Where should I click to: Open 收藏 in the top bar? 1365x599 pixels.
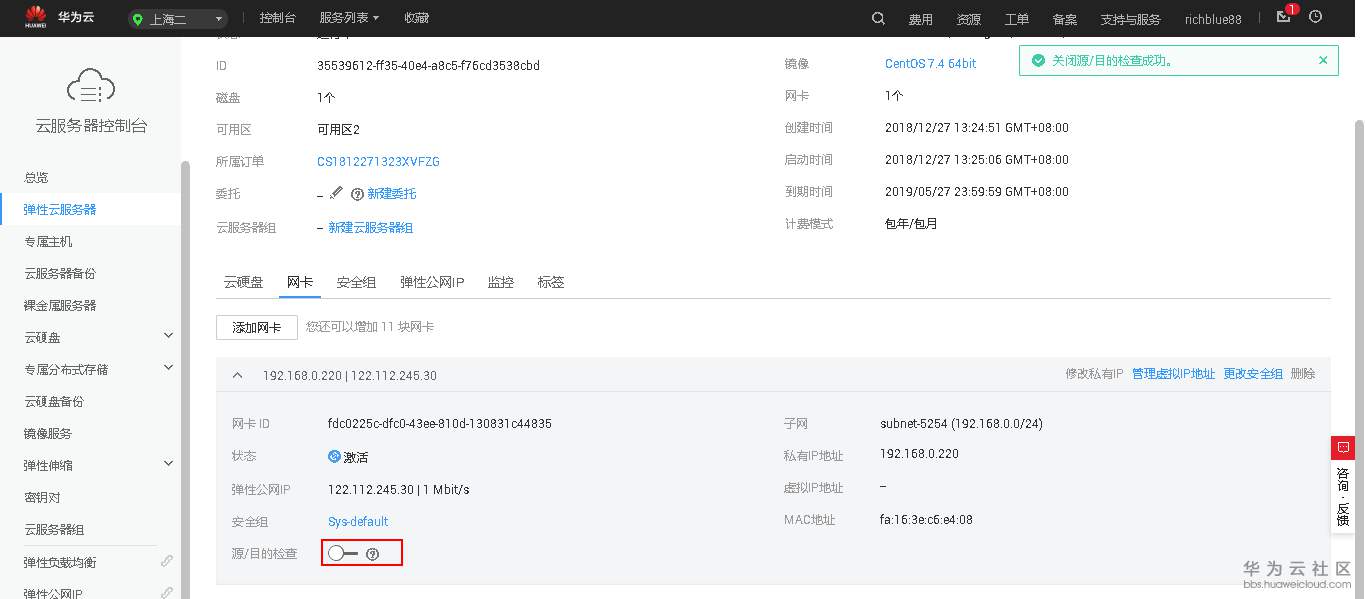click(417, 18)
